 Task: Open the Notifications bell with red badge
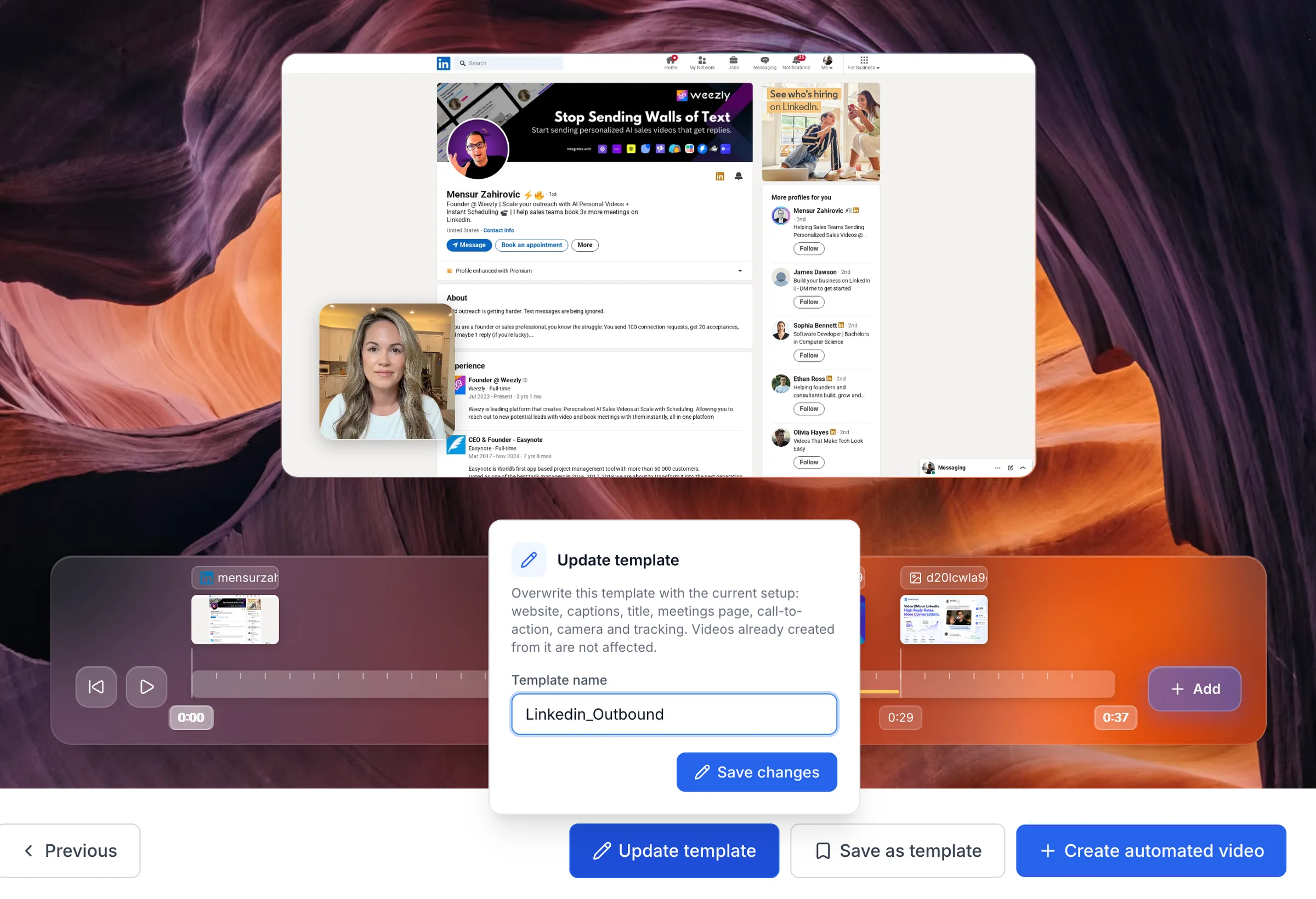[796, 62]
